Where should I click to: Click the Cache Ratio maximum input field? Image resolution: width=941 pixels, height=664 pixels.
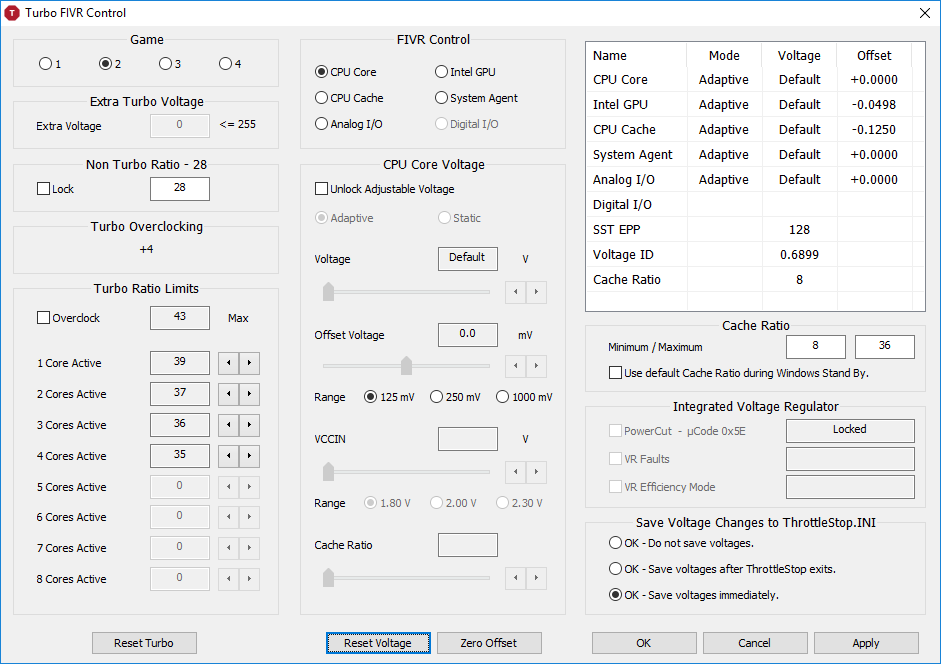point(884,347)
